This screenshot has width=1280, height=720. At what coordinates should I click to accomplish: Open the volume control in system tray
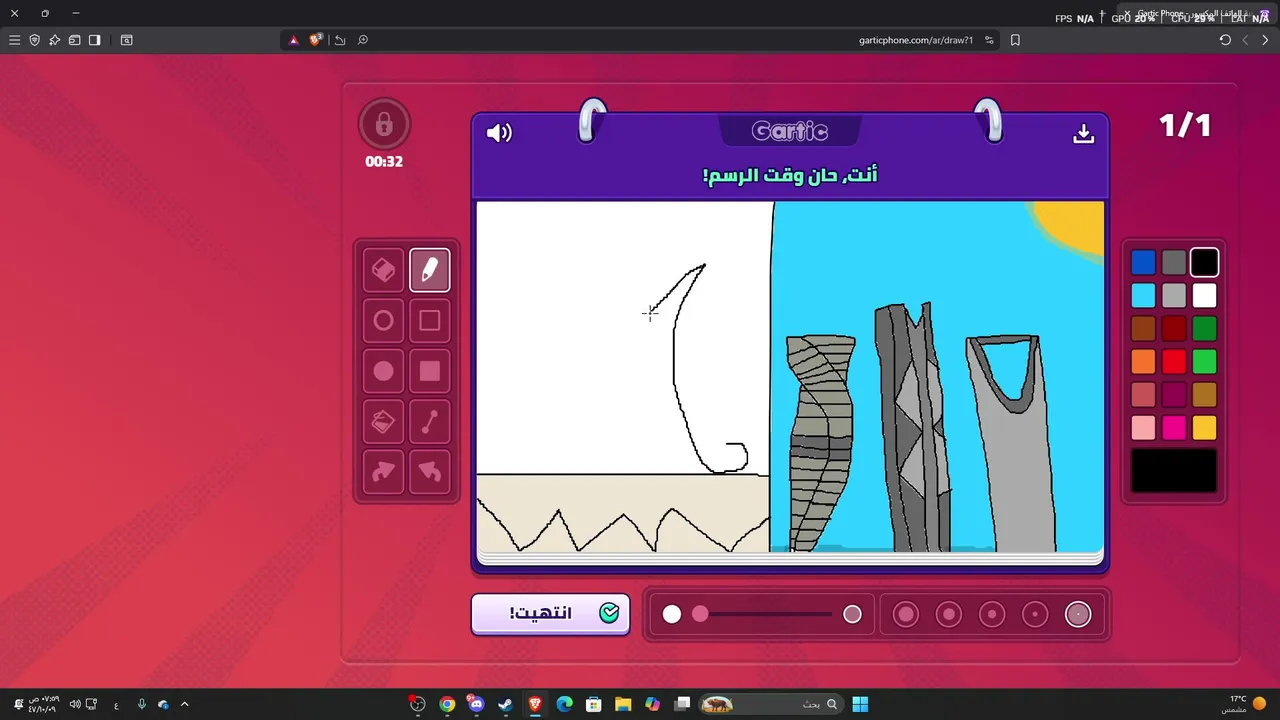(75, 704)
